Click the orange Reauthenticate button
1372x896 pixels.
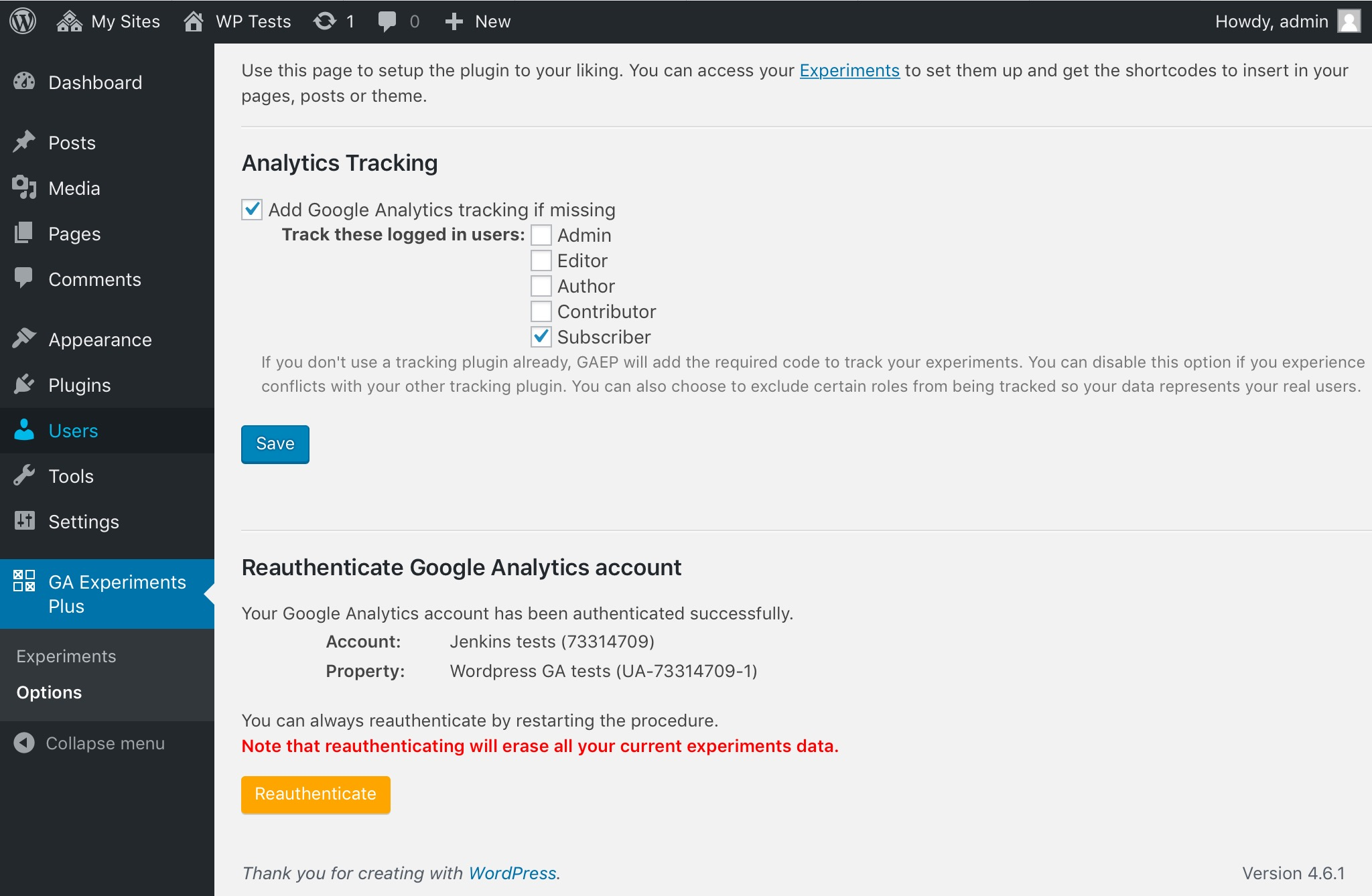click(x=316, y=794)
